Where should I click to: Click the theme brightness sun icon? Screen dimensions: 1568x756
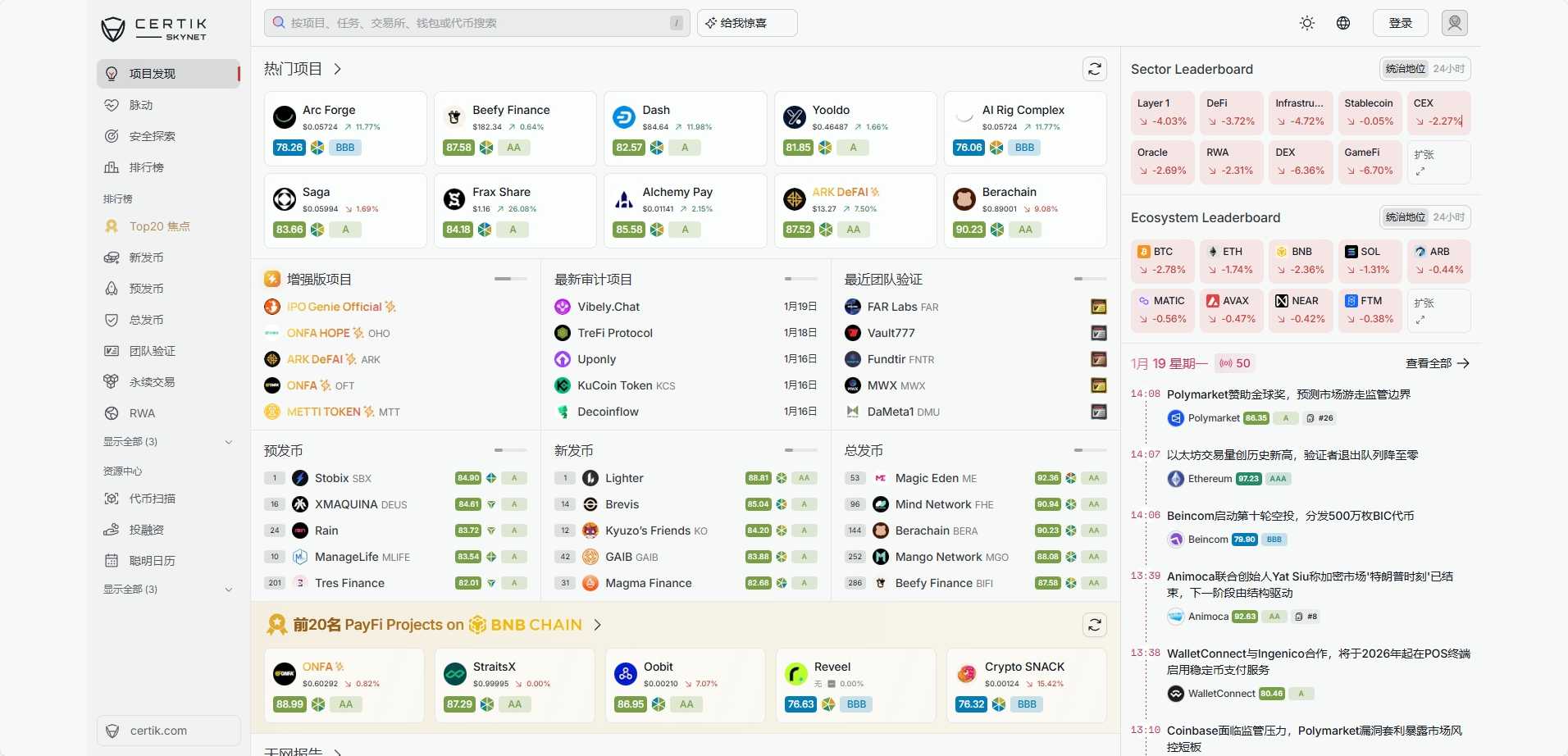click(x=1307, y=23)
